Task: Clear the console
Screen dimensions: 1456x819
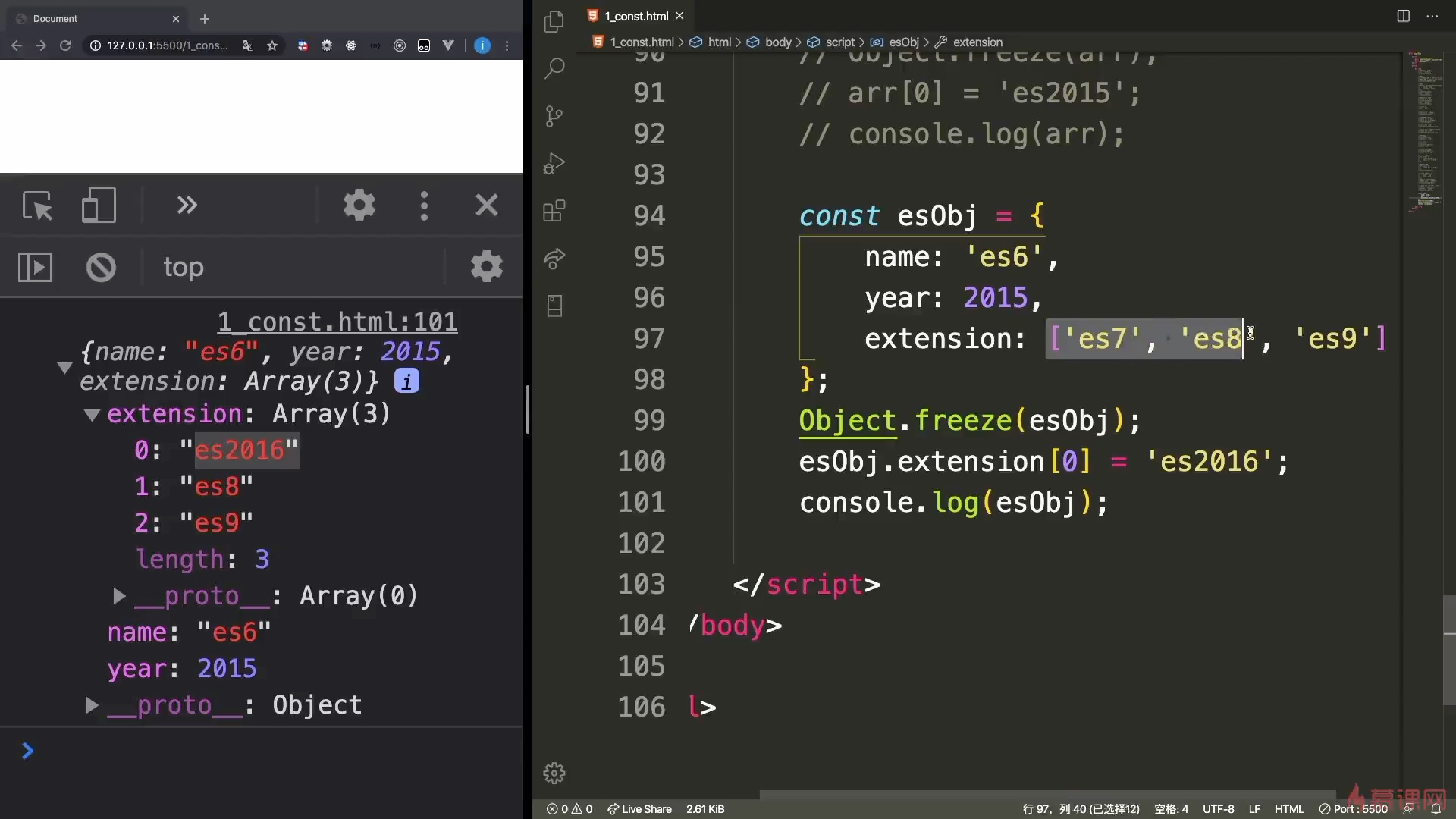Action: (101, 267)
